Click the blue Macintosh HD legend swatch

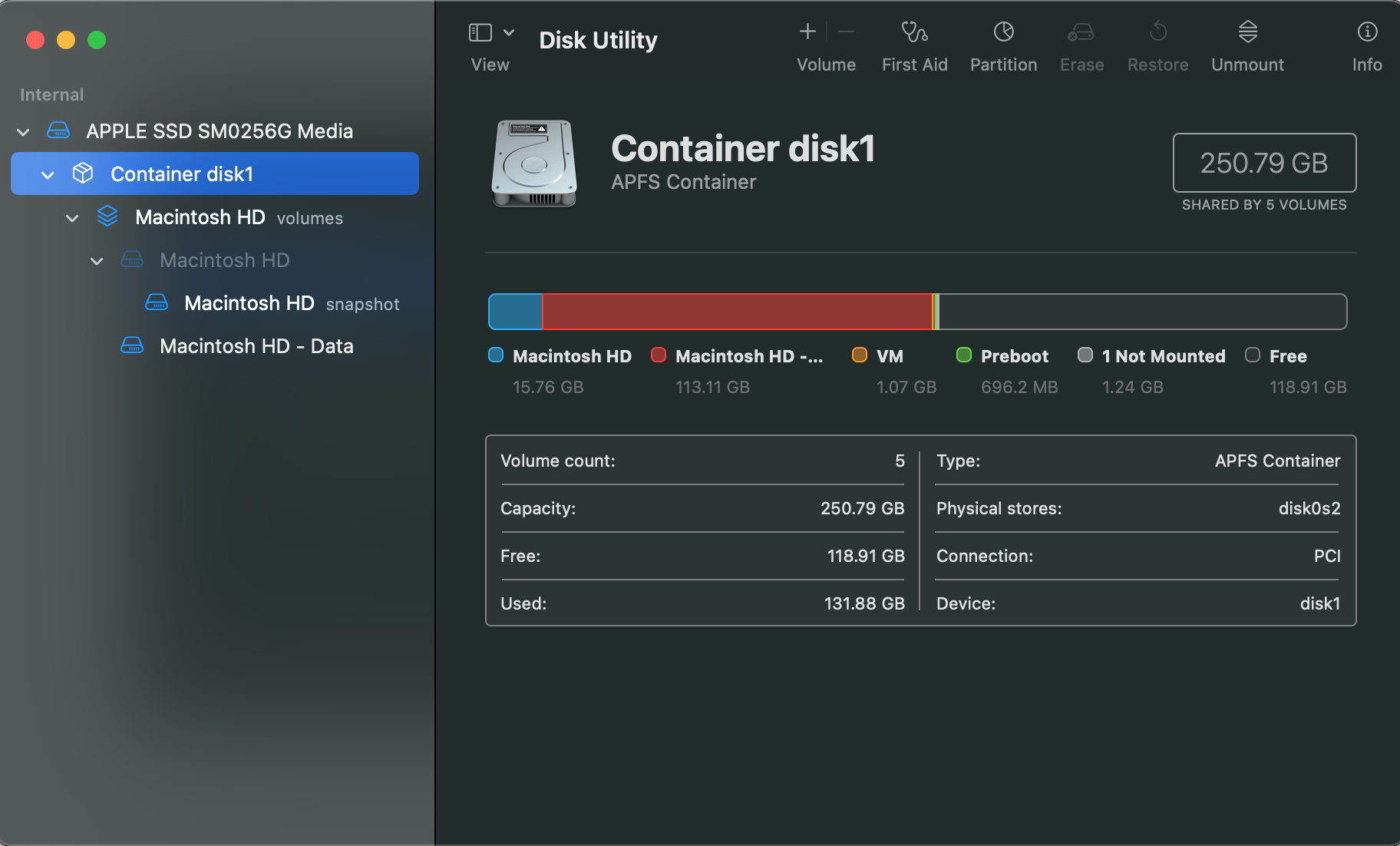[496, 355]
